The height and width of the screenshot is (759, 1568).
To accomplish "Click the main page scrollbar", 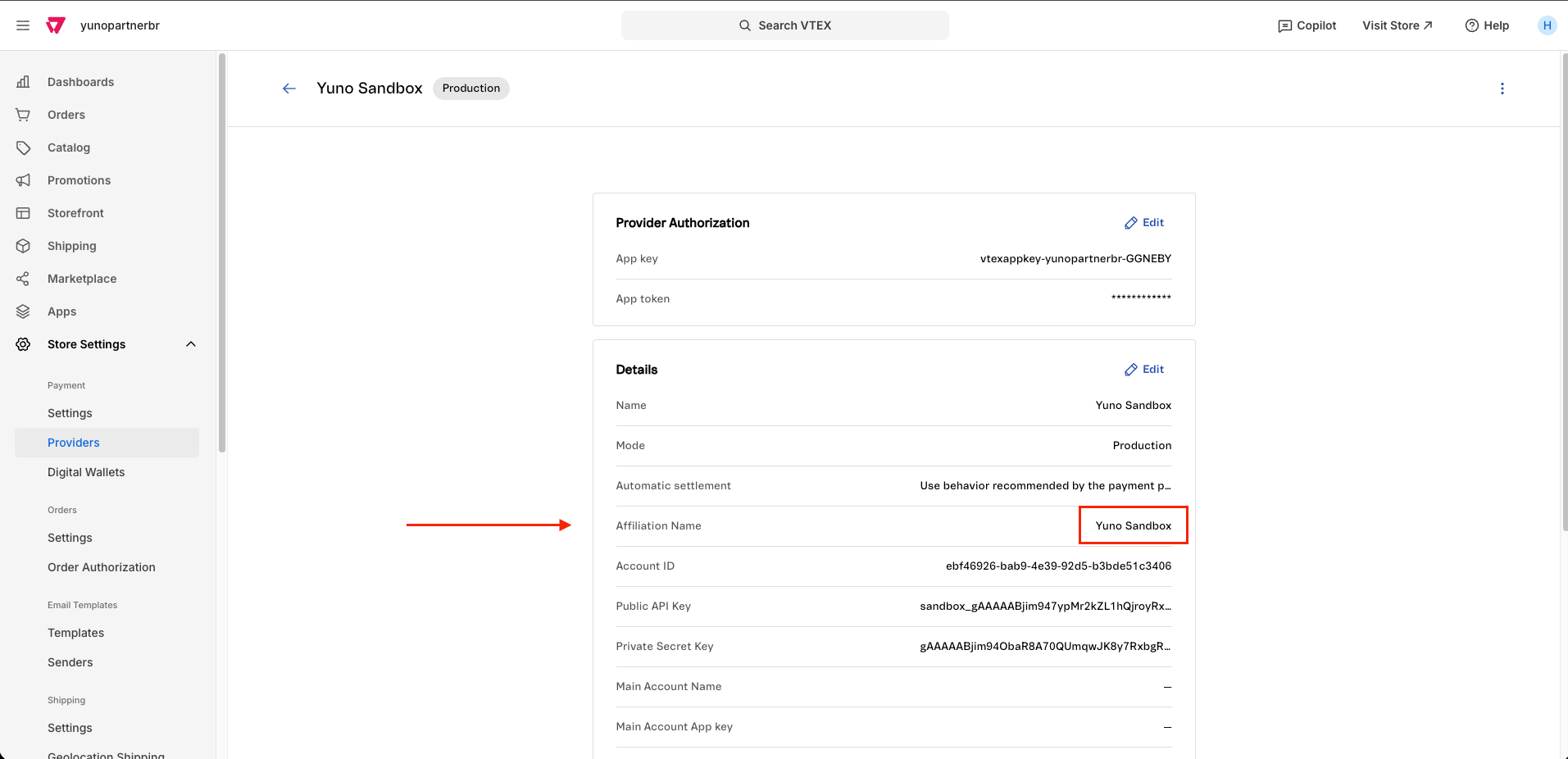I will (x=1564, y=293).
